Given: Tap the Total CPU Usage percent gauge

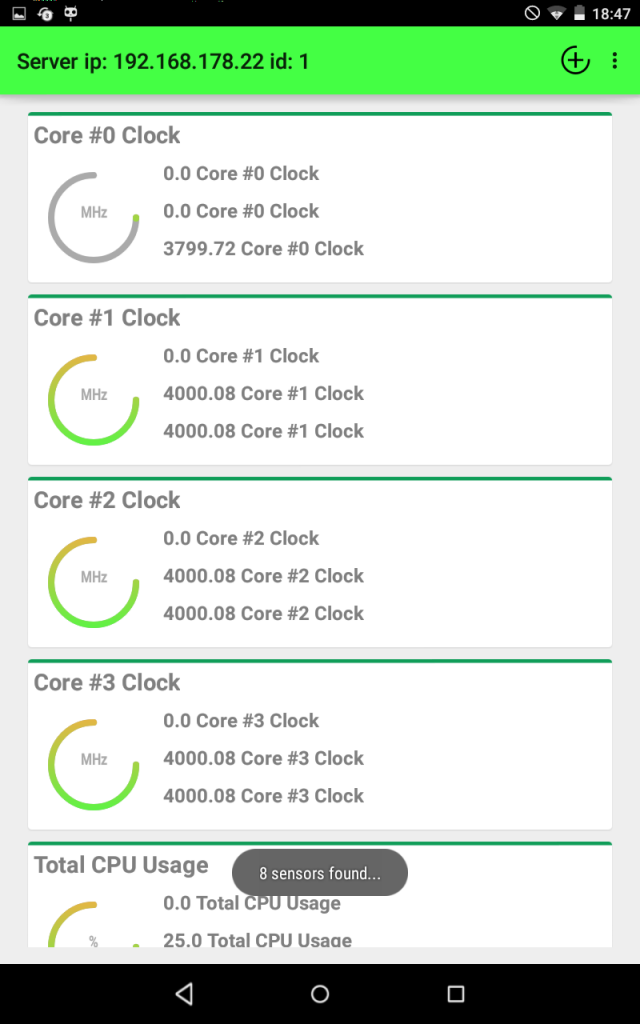Looking at the screenshot, I should [94, 930].
